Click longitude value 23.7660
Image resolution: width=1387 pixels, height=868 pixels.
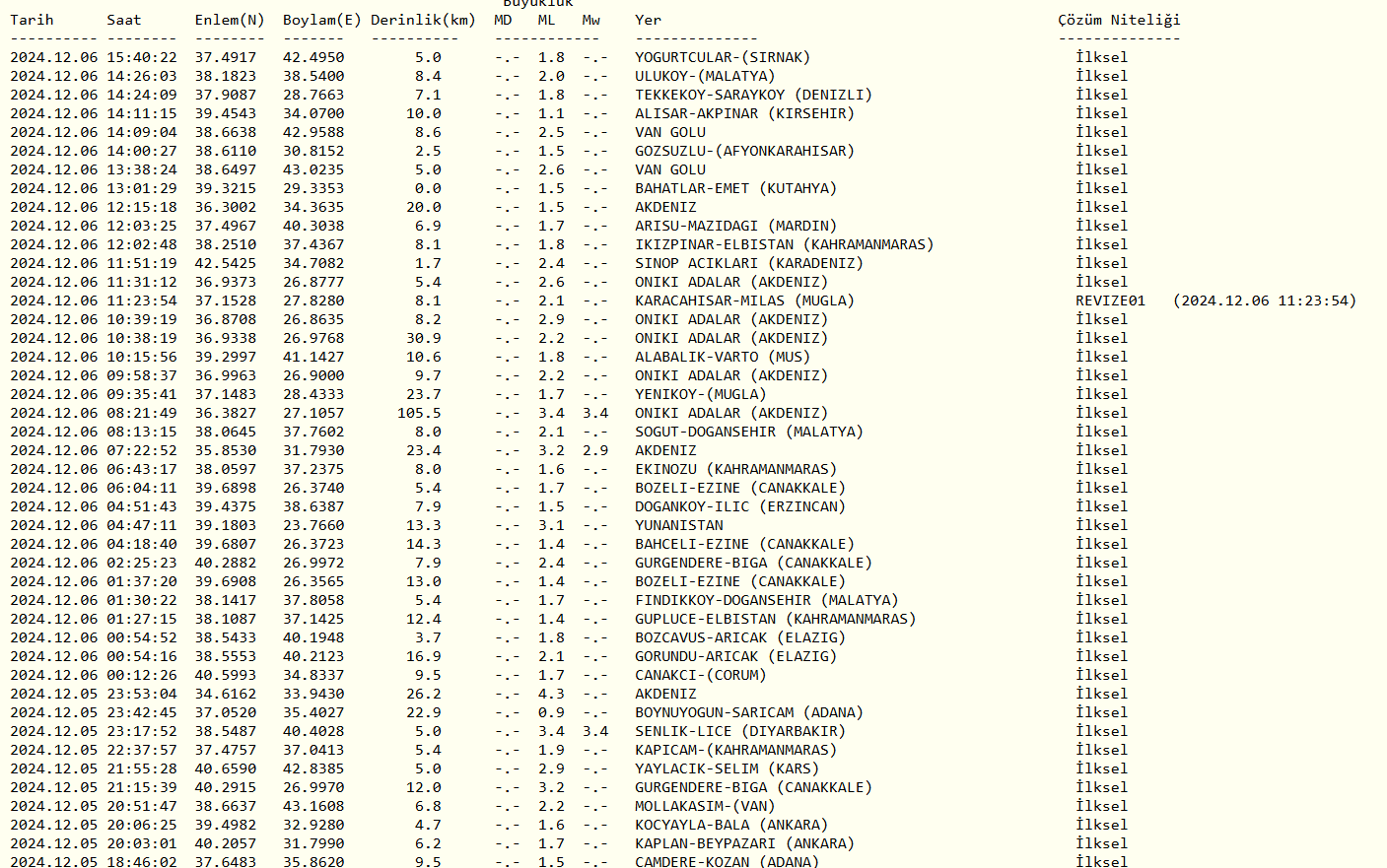pos(313,525)
